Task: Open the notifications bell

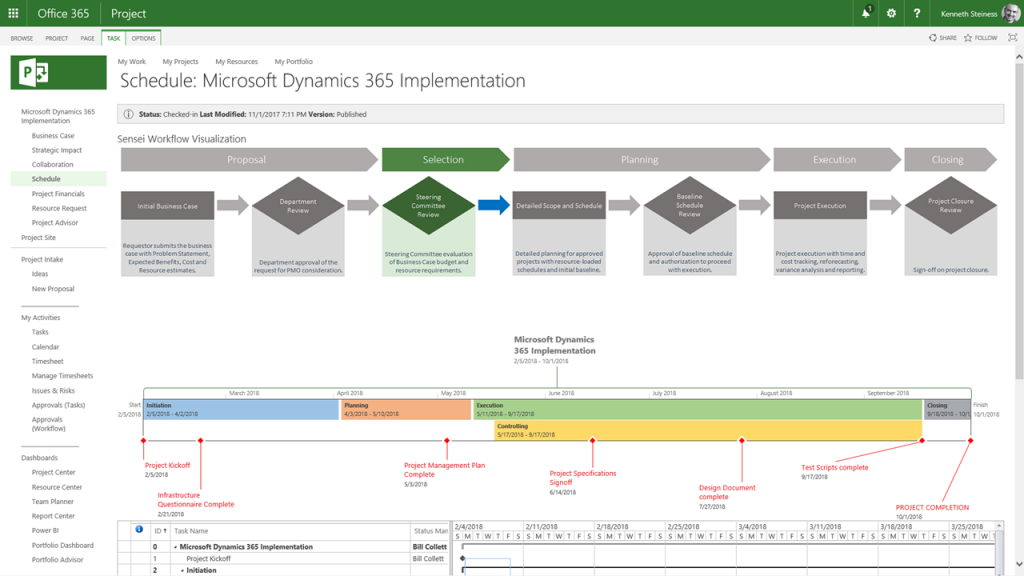Action: [866, 13]
